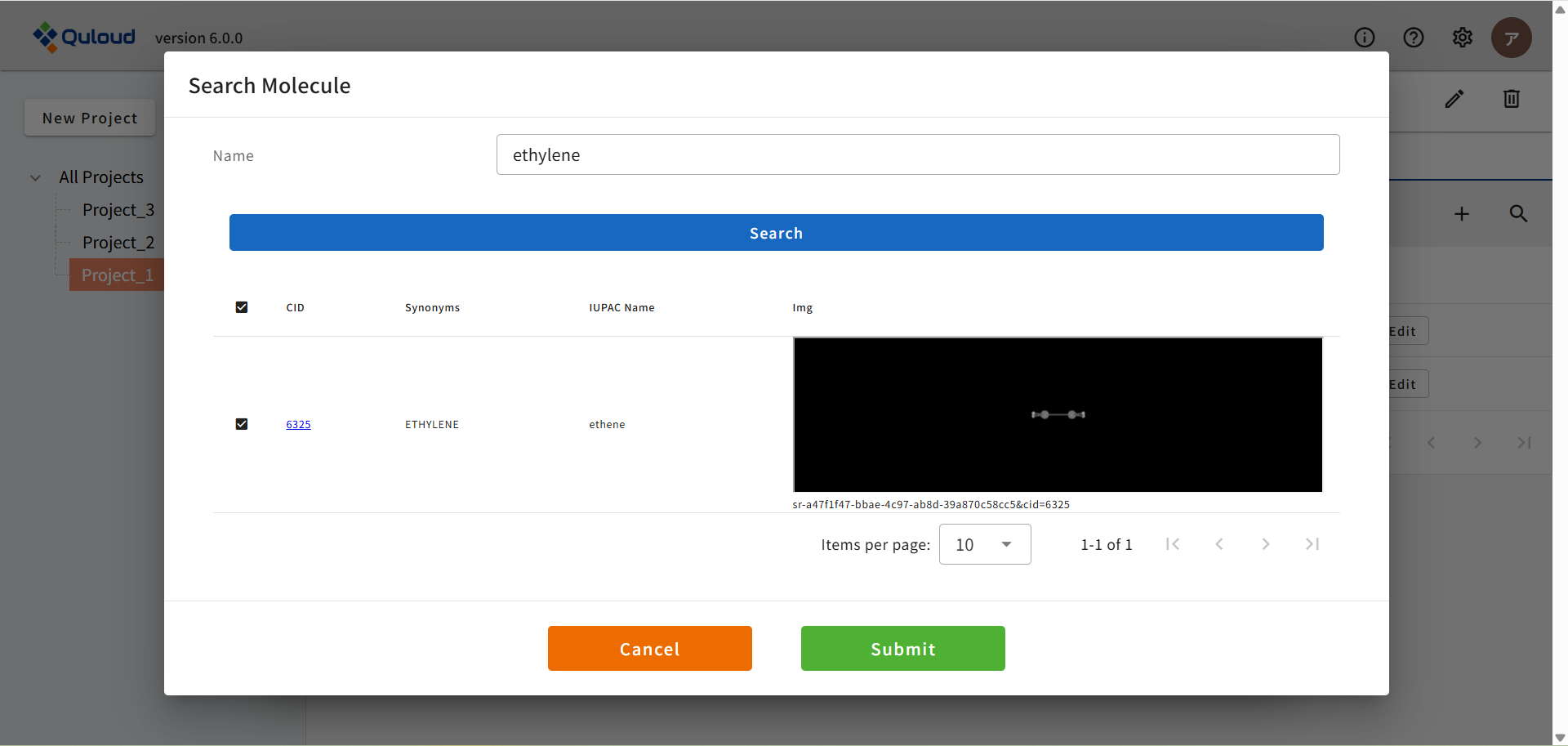The height and width of the screenshot is (746, 1568).
Task: Toggle the select-all checkbox in table header
Action: [x=242, y=307]
